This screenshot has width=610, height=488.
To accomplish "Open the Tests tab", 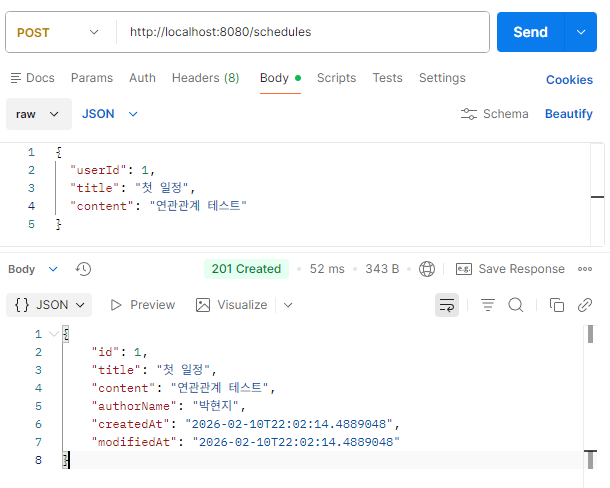I will 387,78.
